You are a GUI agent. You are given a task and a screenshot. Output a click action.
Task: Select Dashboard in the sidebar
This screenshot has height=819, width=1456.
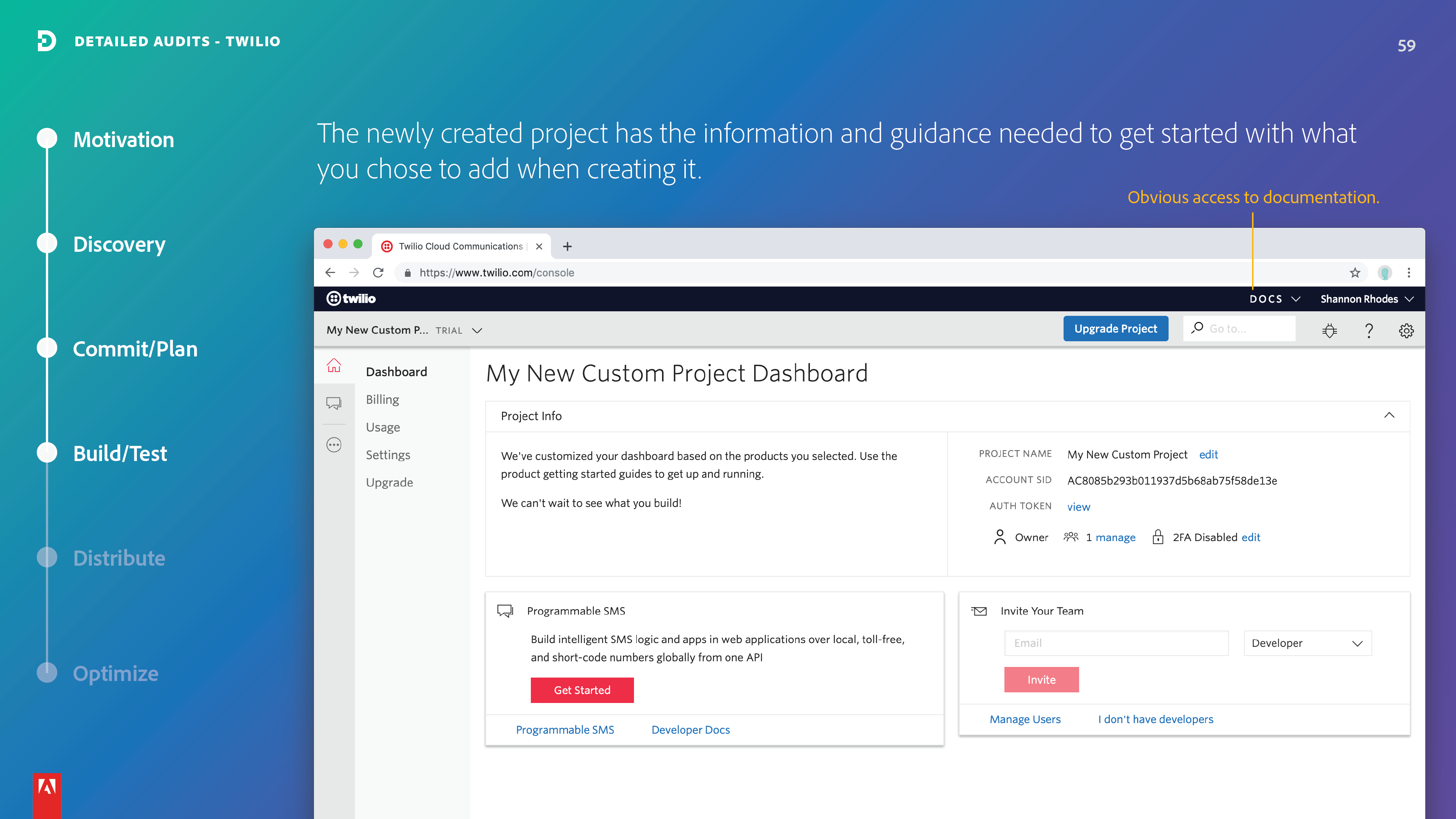pos(396,371)
